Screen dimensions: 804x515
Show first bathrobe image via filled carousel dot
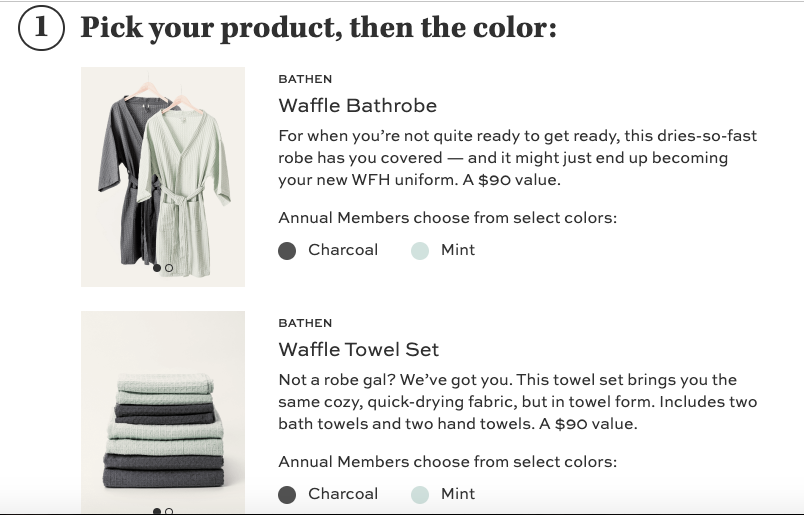[x=157, y=268]
